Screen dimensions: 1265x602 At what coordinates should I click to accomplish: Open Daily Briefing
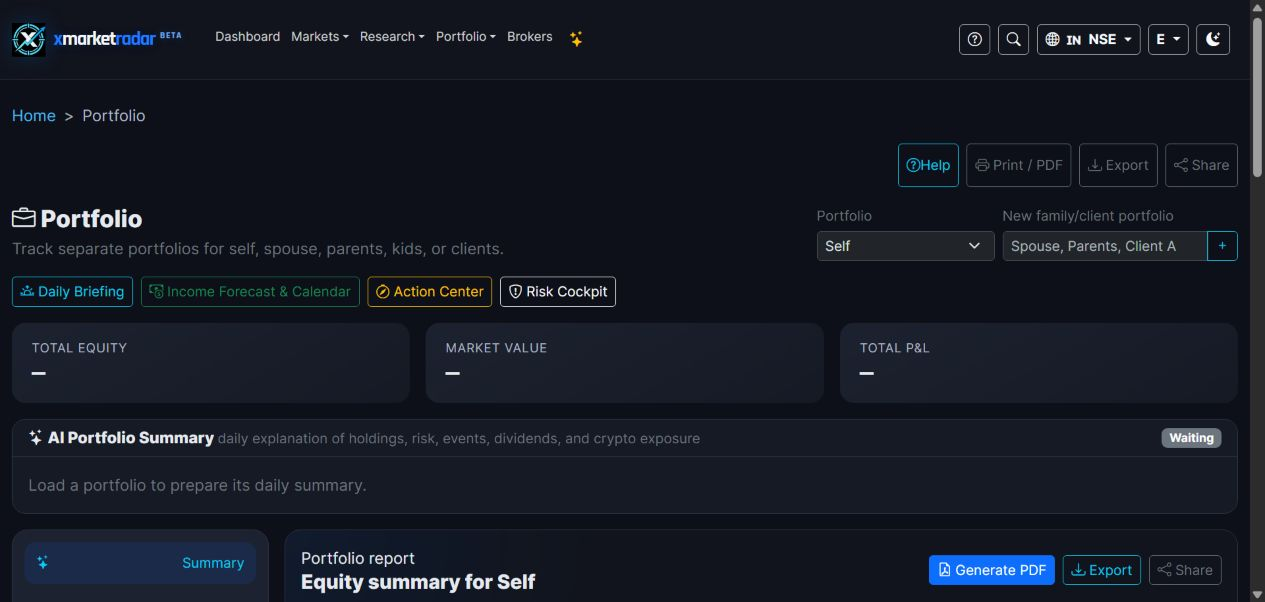(x=72, y=292)
